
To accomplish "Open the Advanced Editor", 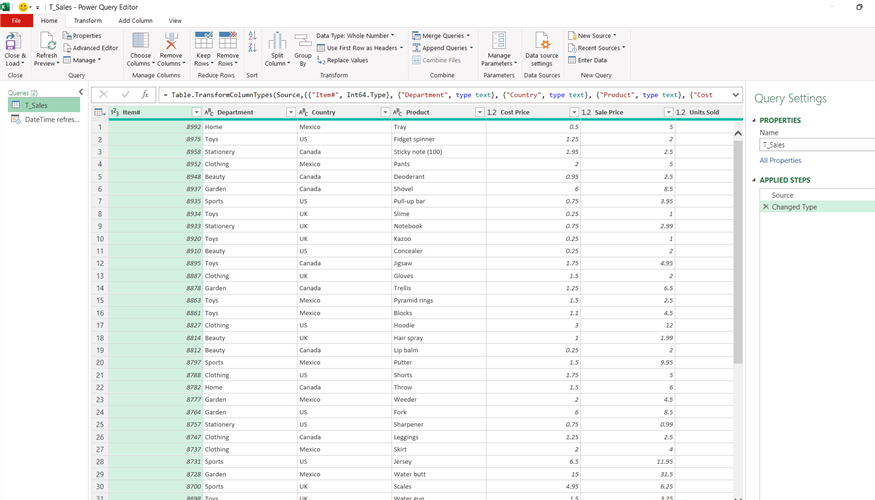I will tap(90, 48).
